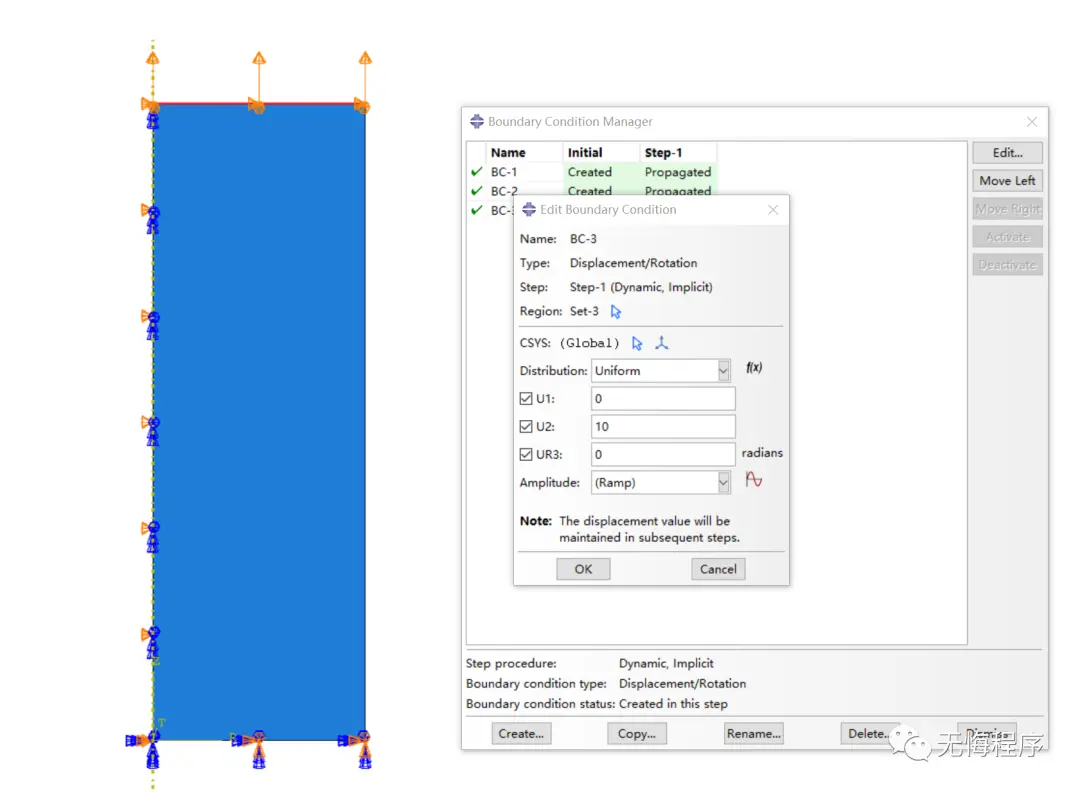Select the BC-1 row name

point(503,172)
